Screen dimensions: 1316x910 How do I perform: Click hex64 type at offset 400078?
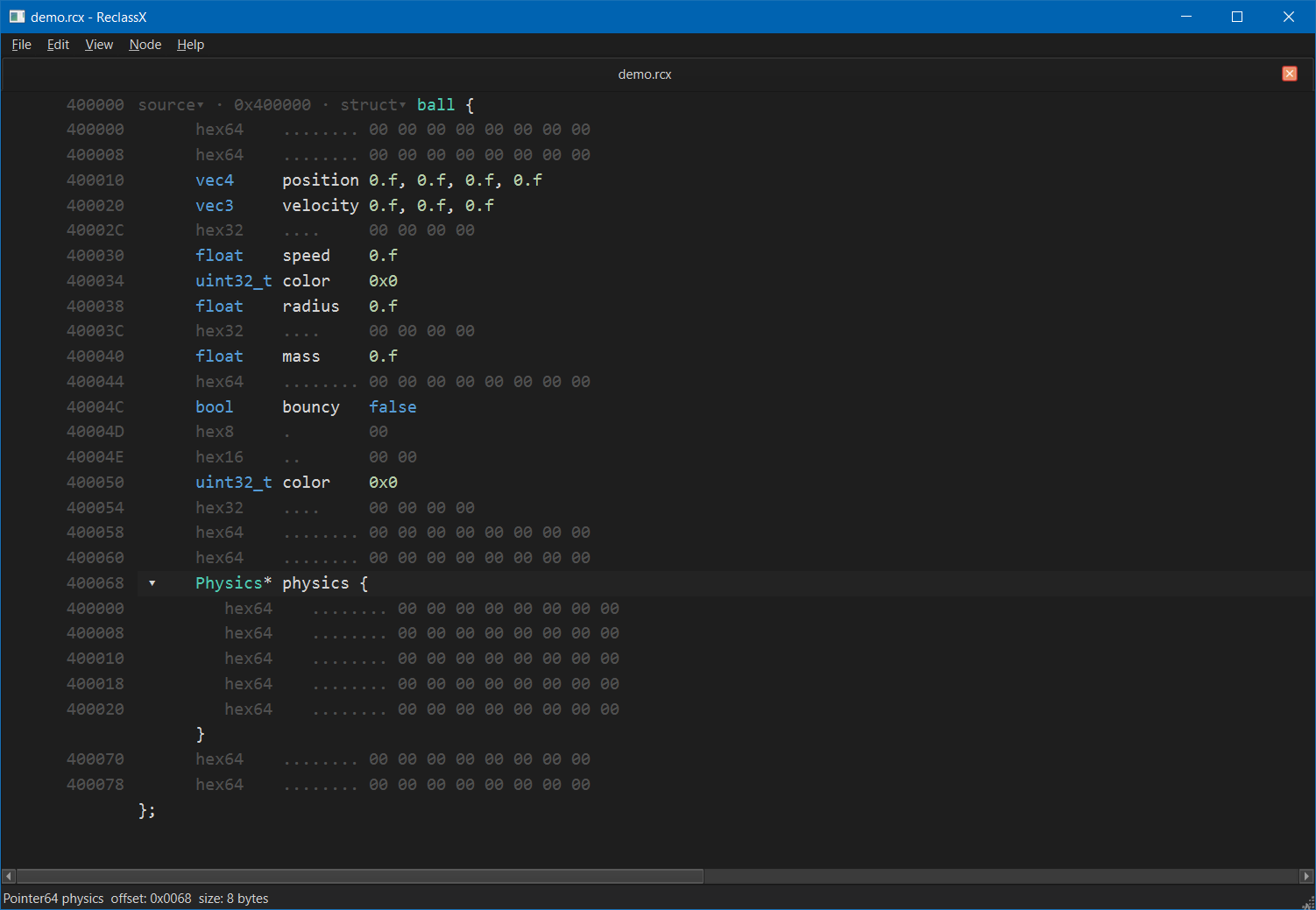(219, 785)
